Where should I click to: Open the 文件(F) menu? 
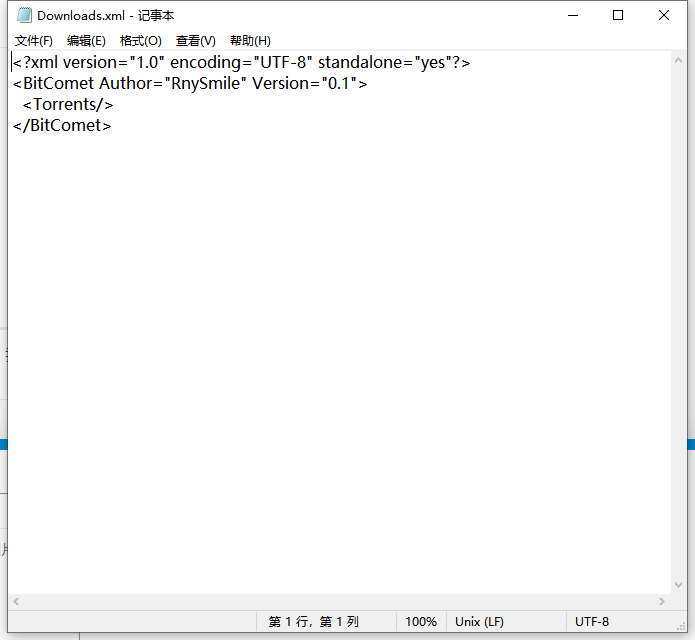33,41
